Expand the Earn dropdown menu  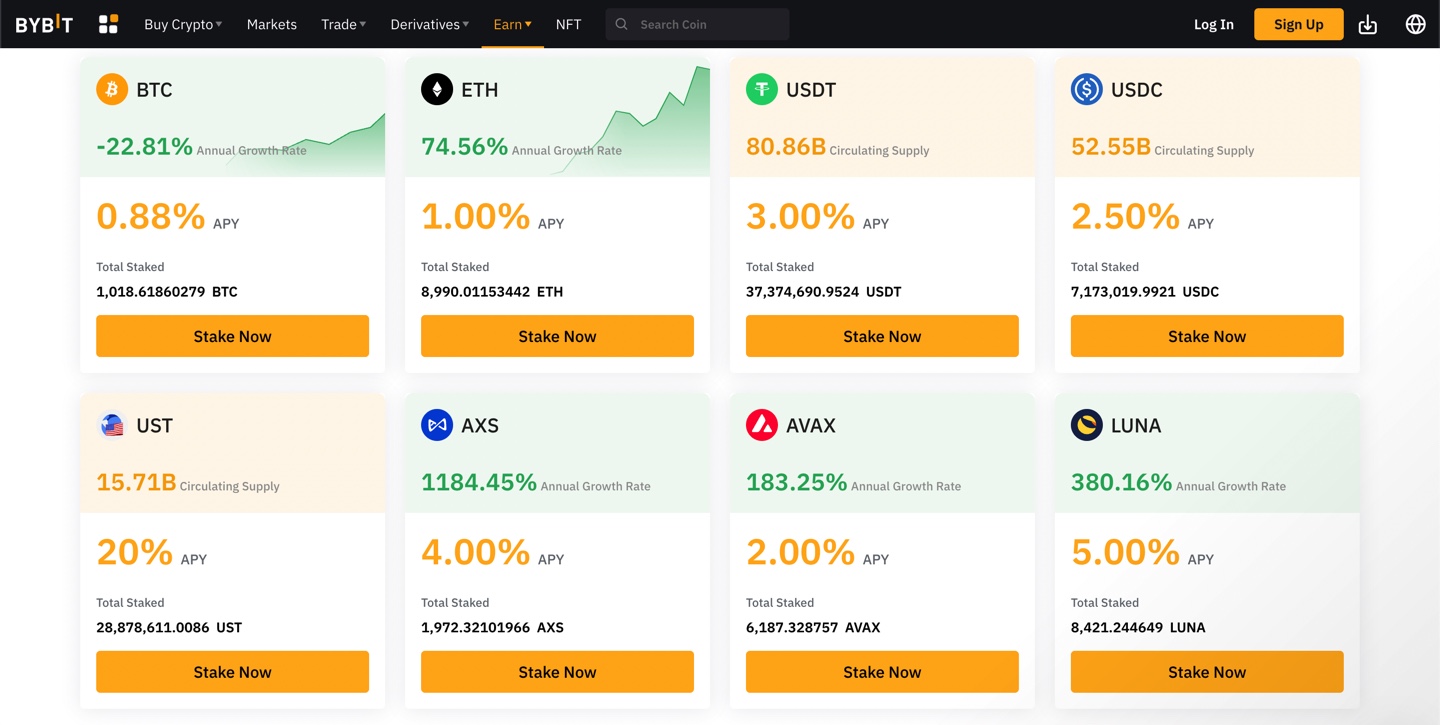[513, 24]
